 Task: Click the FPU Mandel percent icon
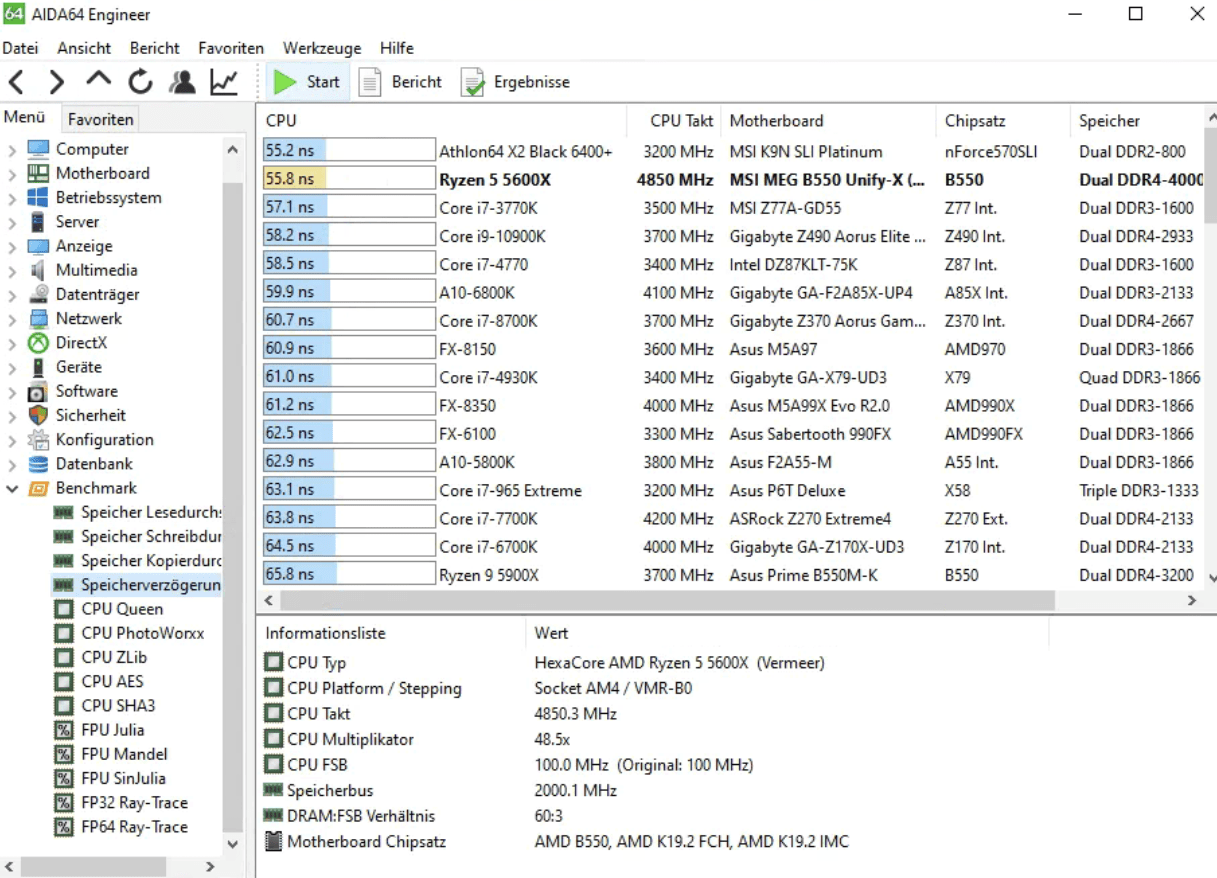coord(64,754)
